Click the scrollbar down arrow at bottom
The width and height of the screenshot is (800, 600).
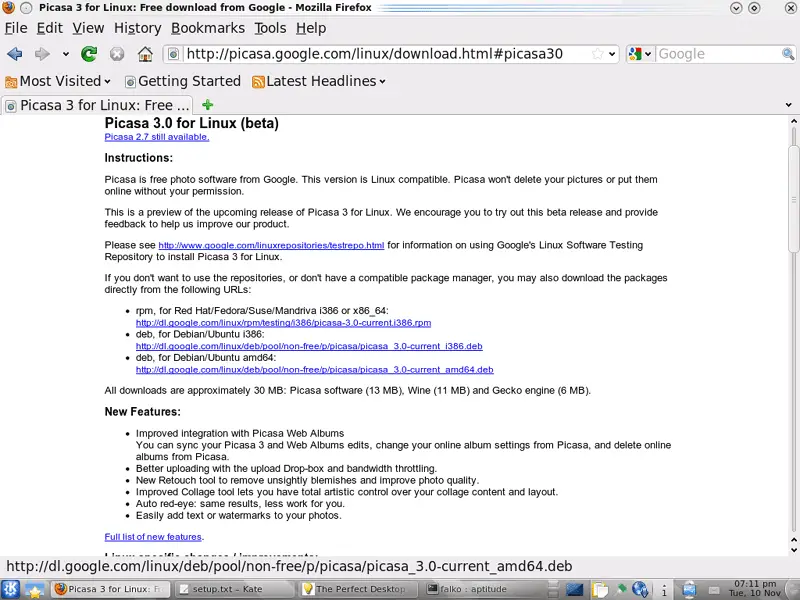click(793, 550)
